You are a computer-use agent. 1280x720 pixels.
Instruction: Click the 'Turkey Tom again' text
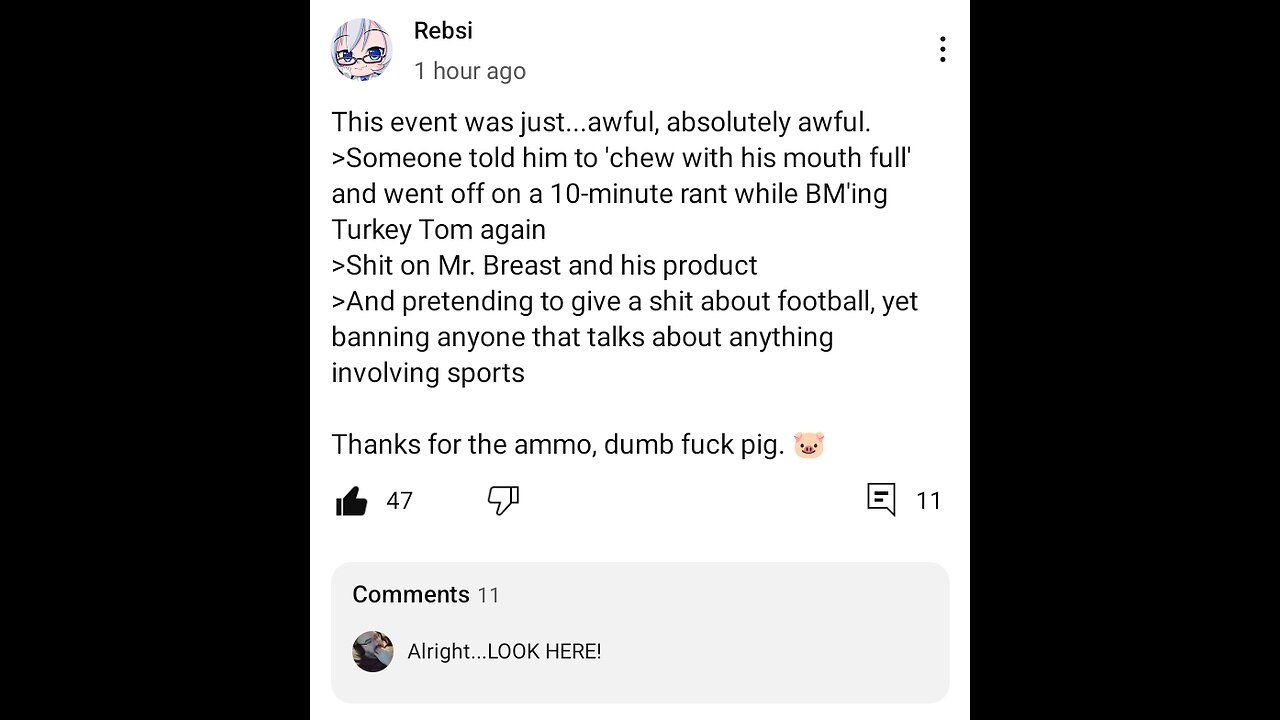[438, 230]
